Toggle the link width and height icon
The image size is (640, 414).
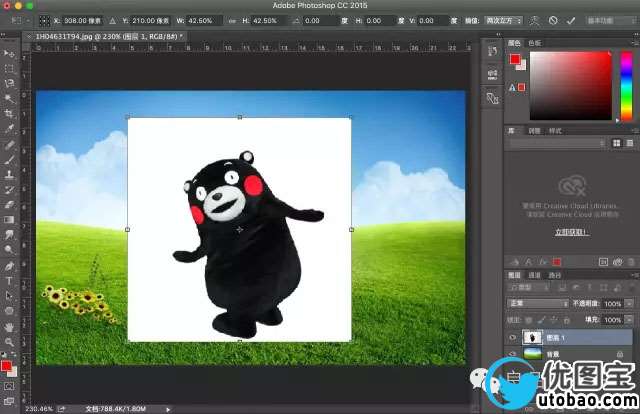click(x=232, y=21)
